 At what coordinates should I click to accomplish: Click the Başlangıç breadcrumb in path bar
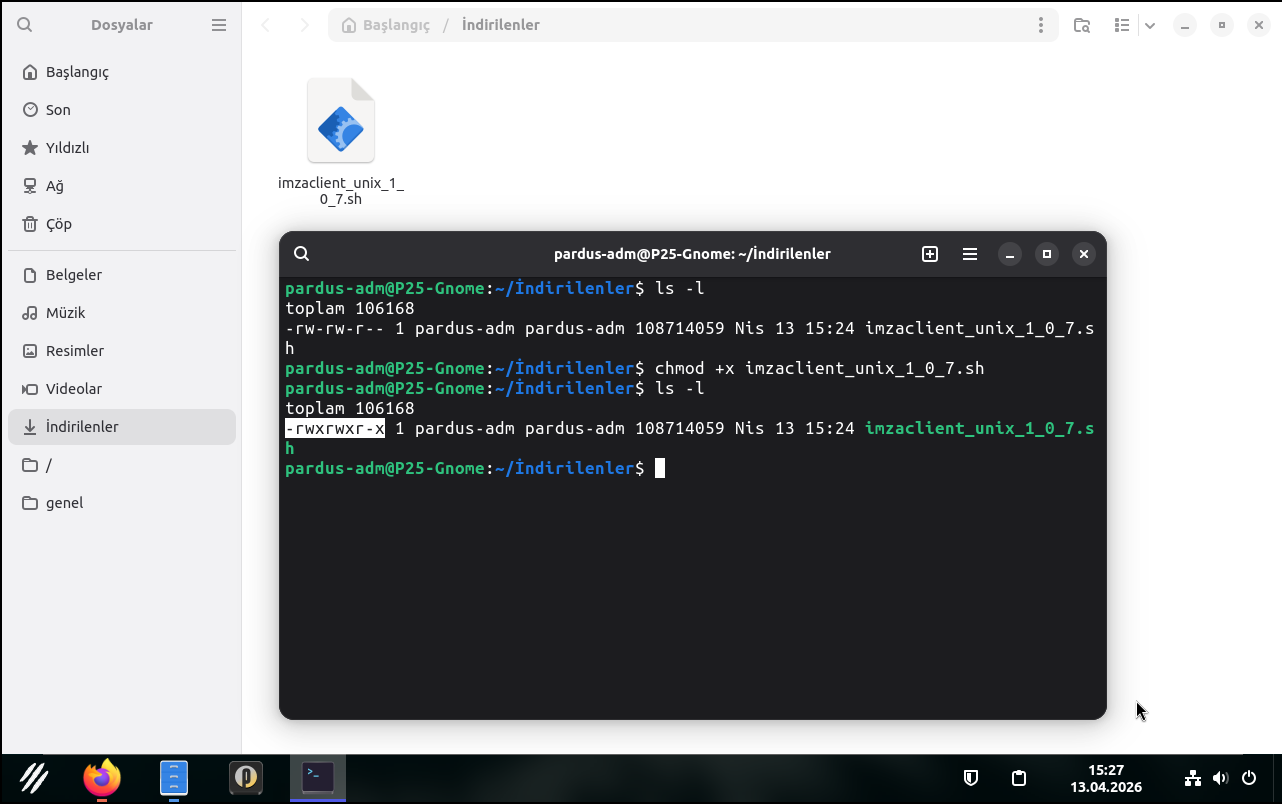click(x=386, y=25)
